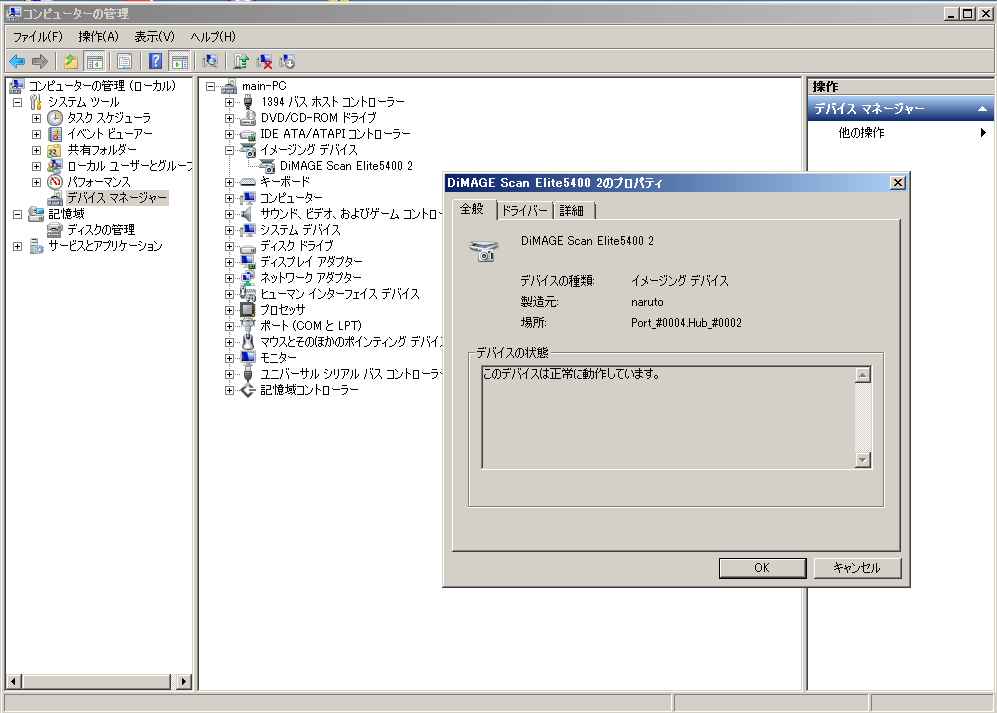Select デバイス マネージャー in left tree
Image resolution: width=997 pixels, height=713 pixels.
coord(116,198)
